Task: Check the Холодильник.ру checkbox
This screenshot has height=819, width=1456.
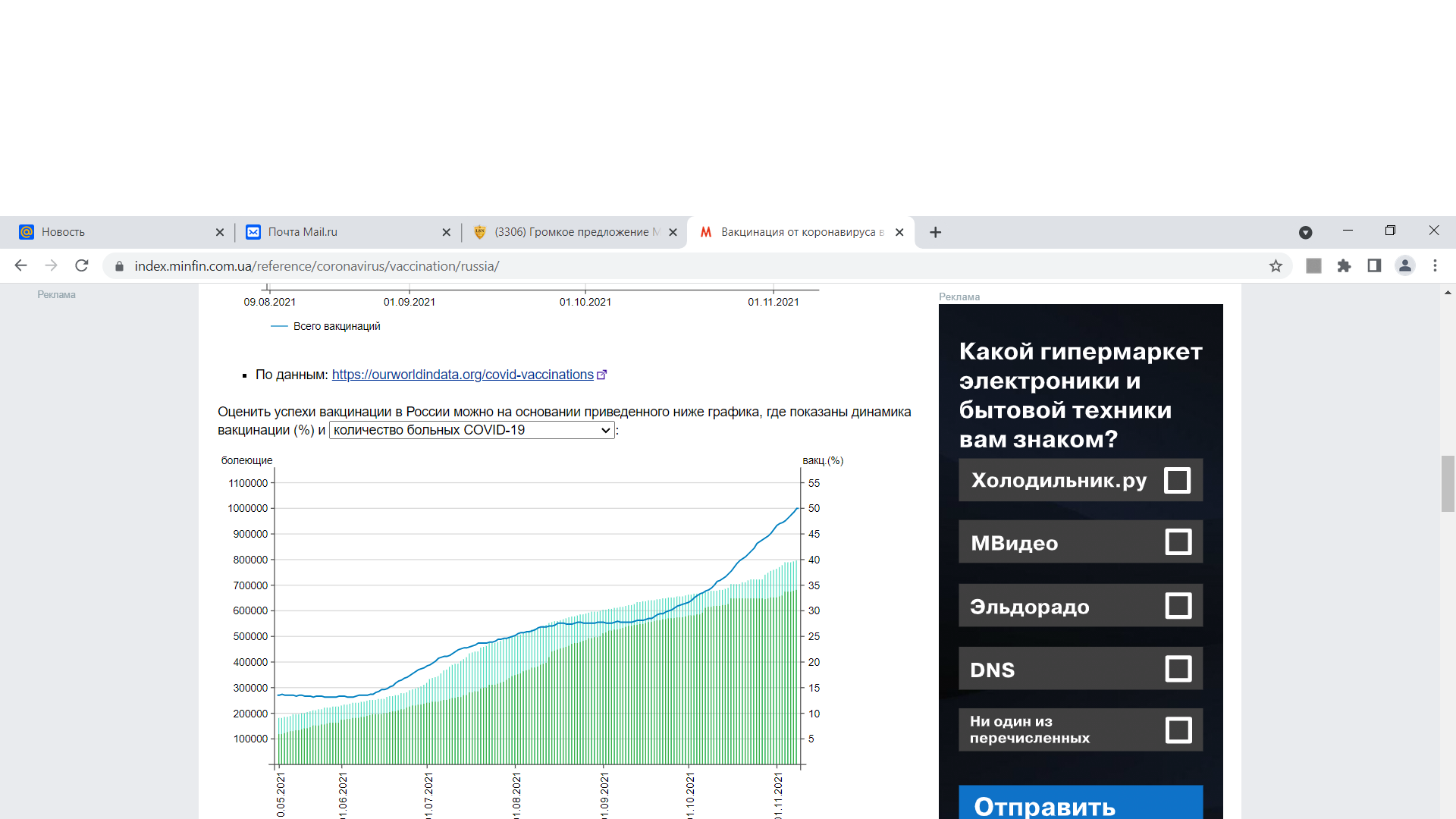Action: pos(1177,480)
